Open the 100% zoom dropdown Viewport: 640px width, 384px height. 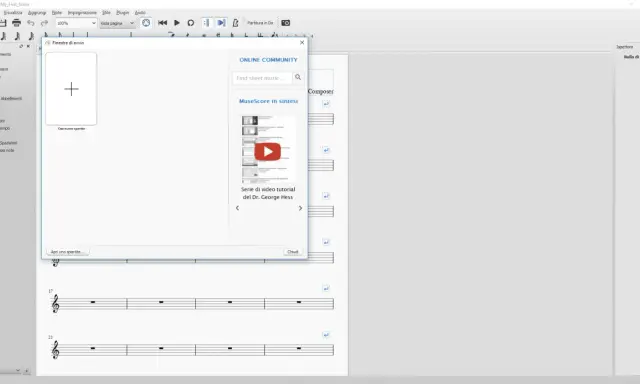(76, 23)
